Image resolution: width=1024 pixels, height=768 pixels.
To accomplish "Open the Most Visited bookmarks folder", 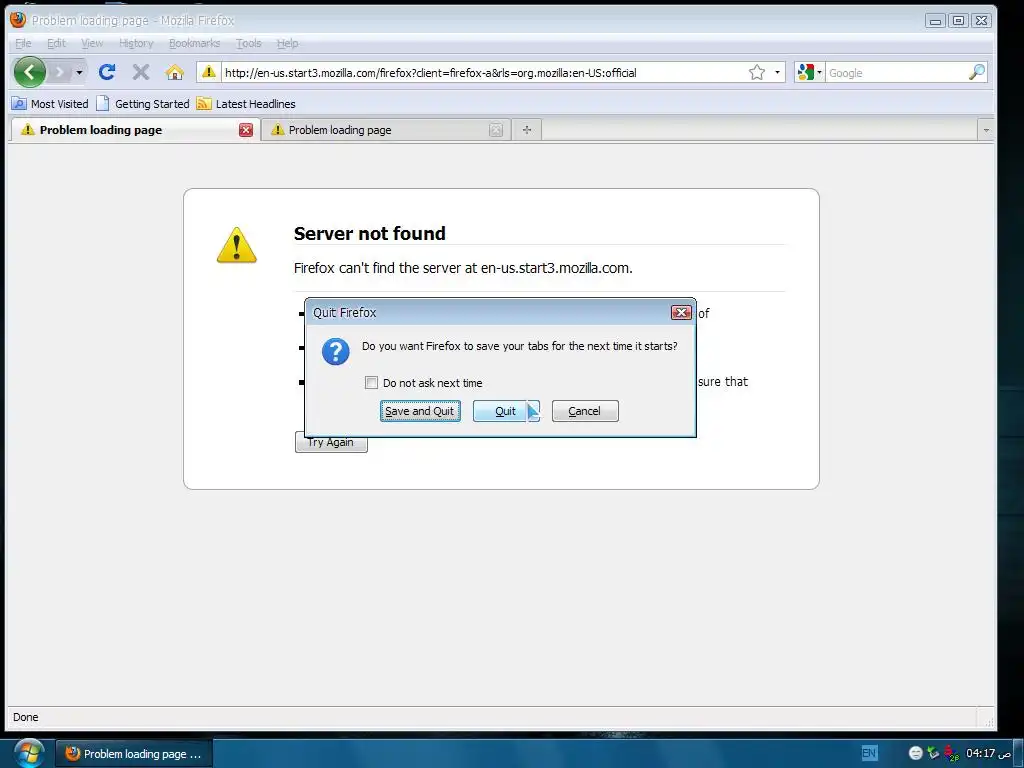I will [x=50, y=104].
